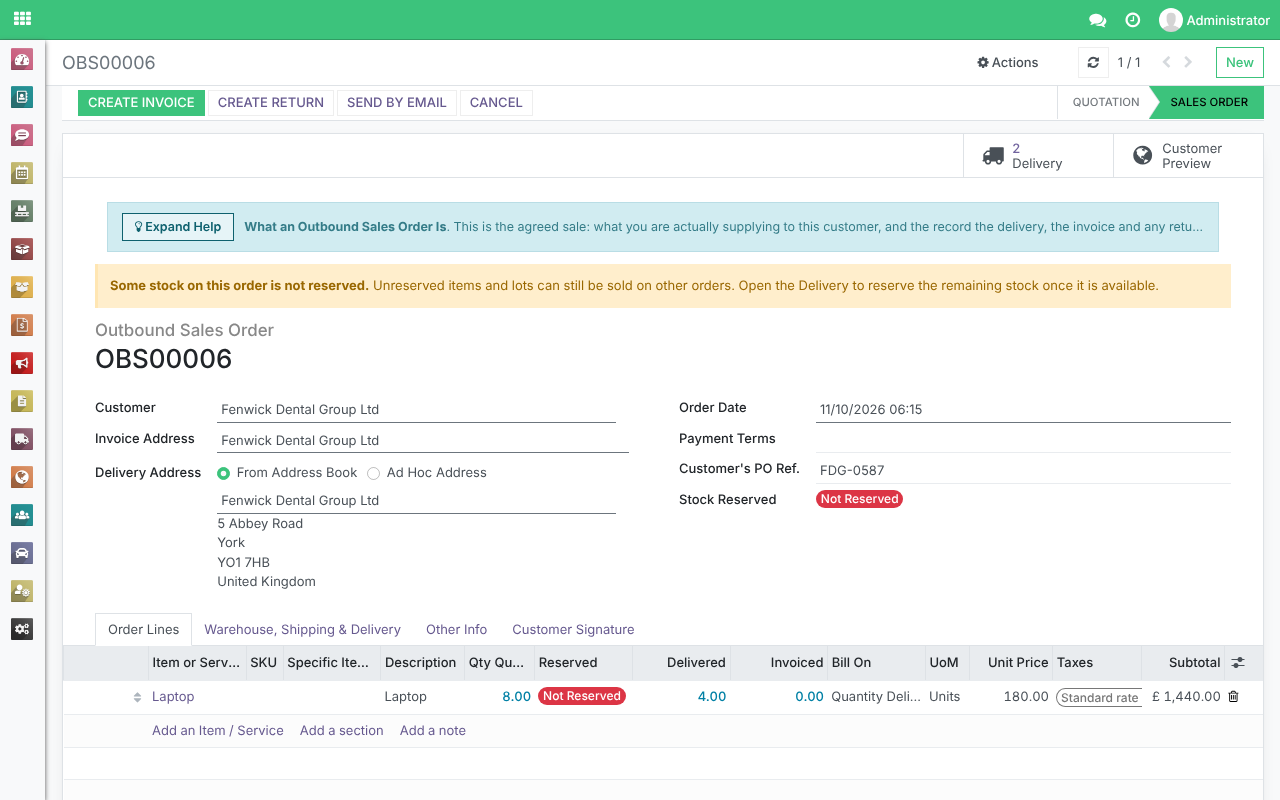Click Add an Item / Service link
Viewport: 1280px width, 800px height.
pos(218,731)
